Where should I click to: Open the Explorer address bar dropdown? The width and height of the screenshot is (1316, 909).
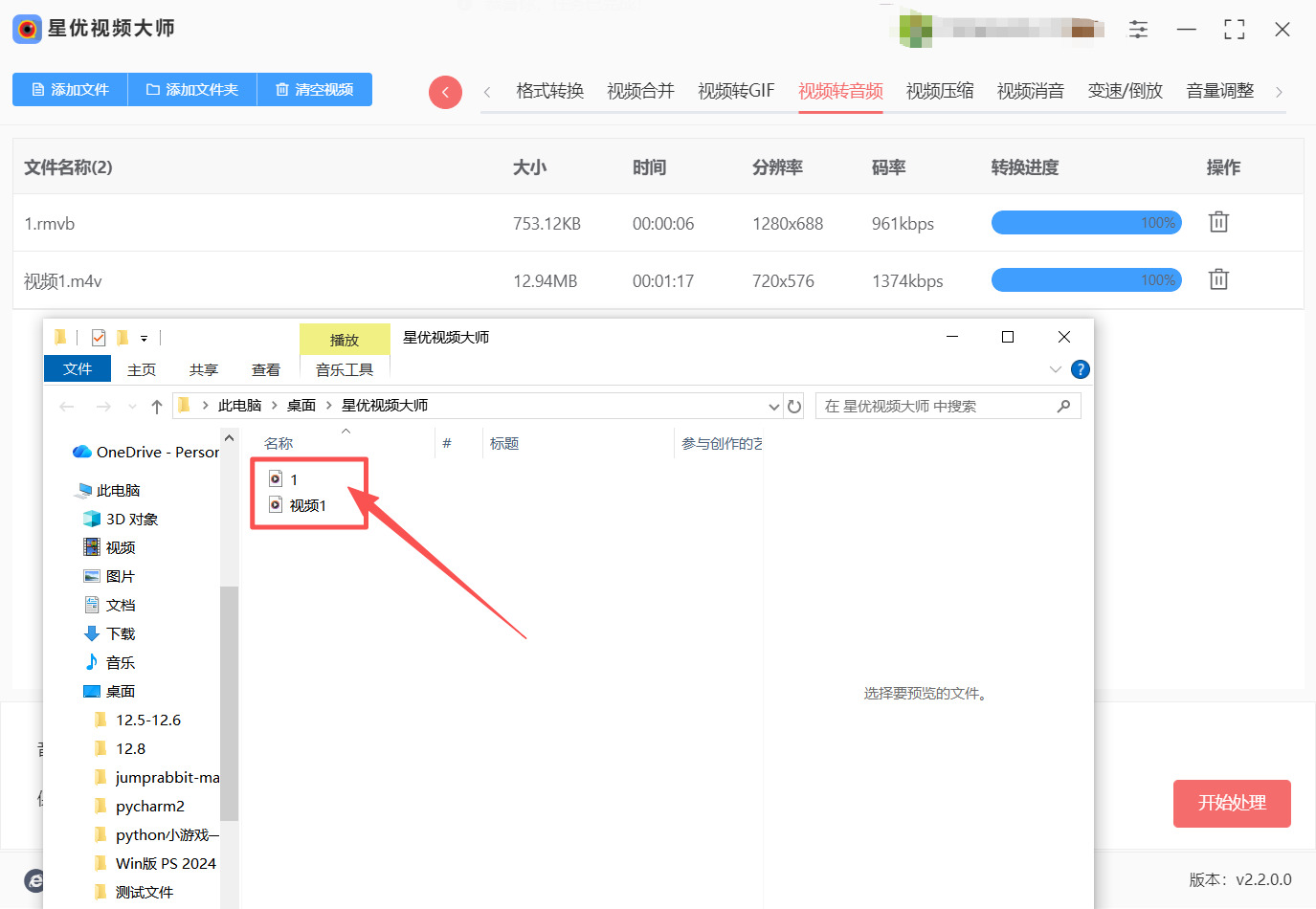coord(774,405)
